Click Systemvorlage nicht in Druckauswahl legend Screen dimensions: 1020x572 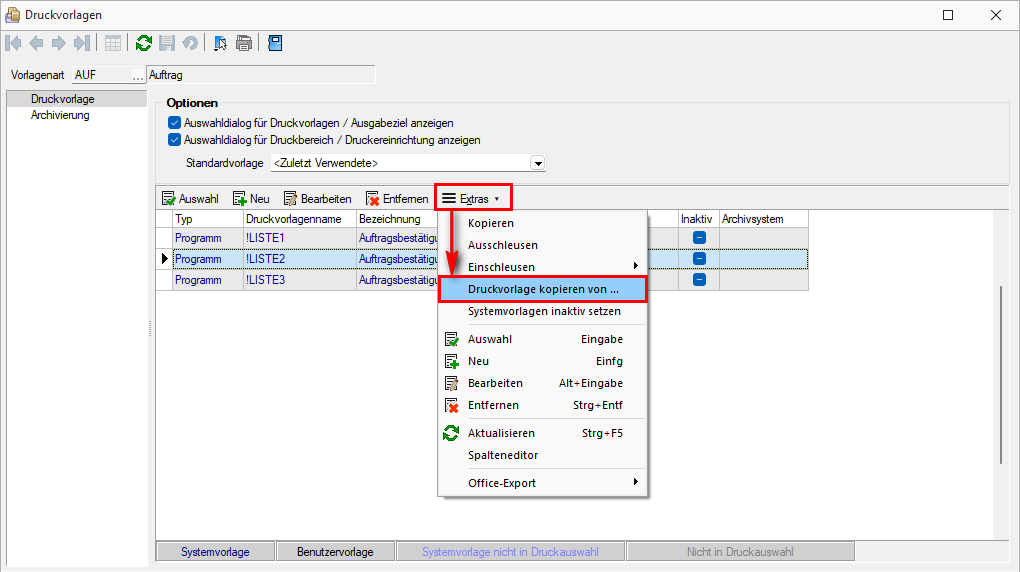point(511,552)
